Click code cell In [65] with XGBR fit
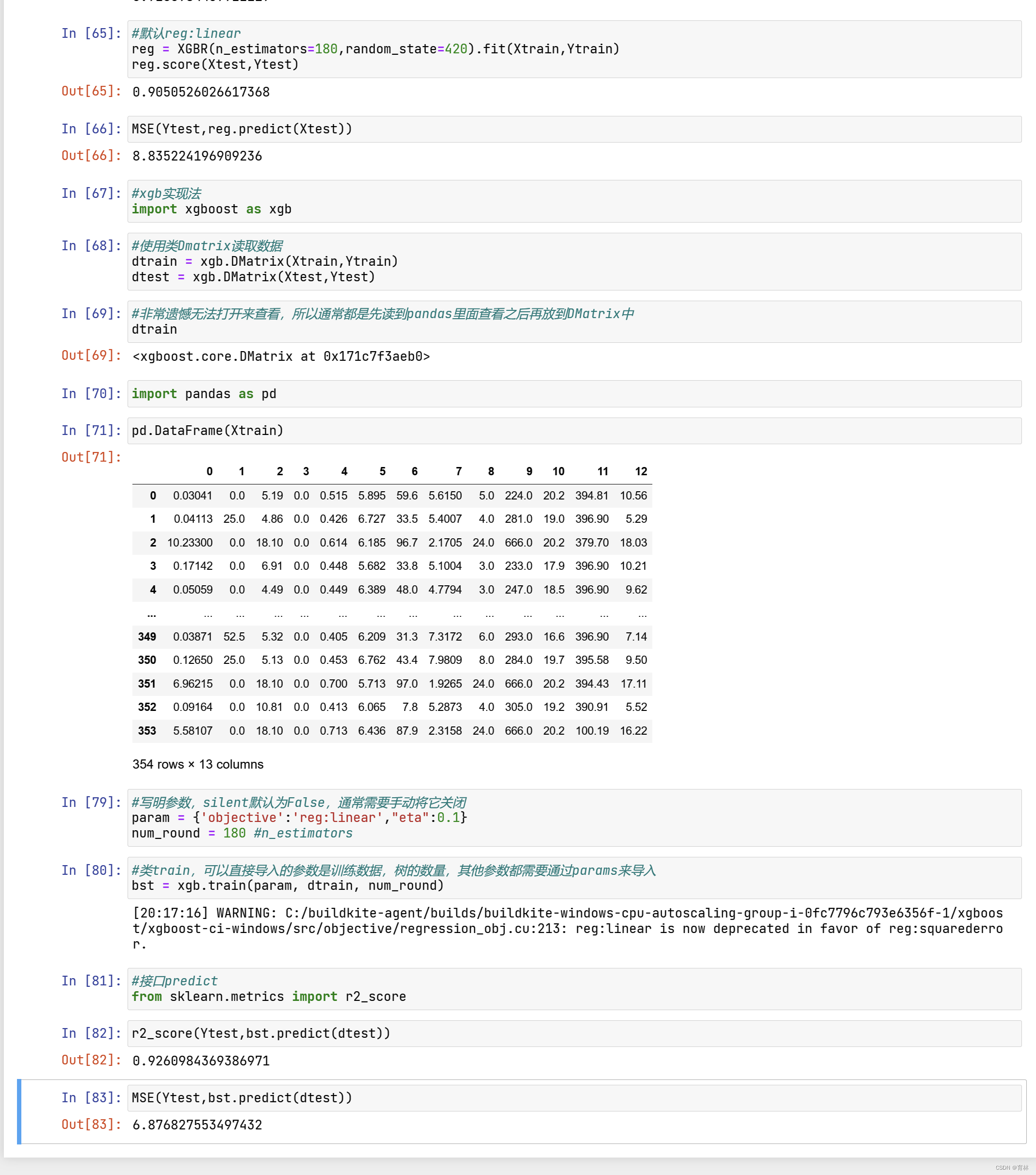Viewport: 1036px width, 1175px height. 574,49
